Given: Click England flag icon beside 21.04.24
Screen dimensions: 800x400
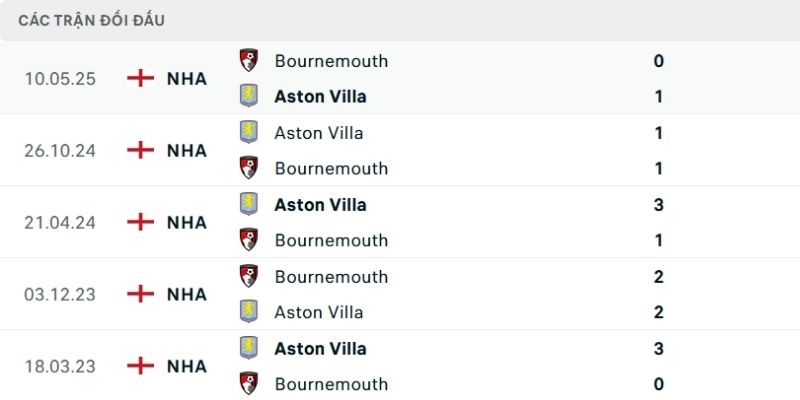Looking at the screenshot, I should pos(141,222).
